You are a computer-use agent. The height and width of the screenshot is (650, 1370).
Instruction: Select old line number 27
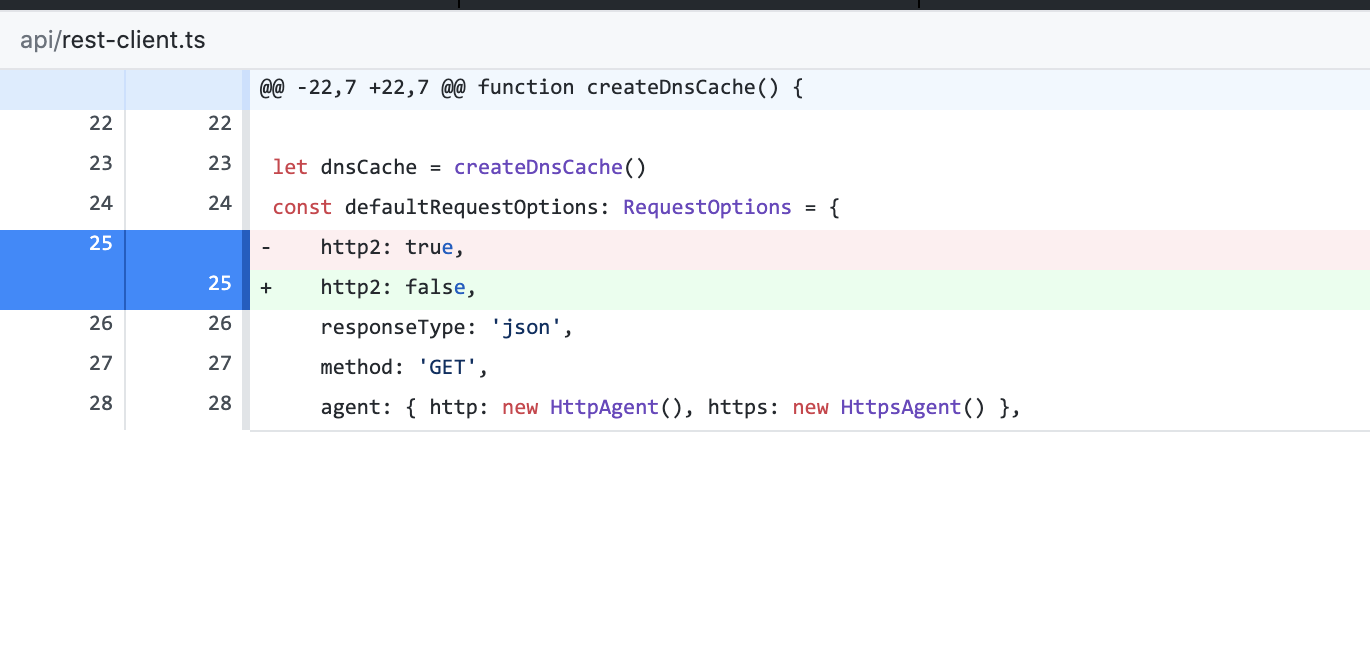101,363
